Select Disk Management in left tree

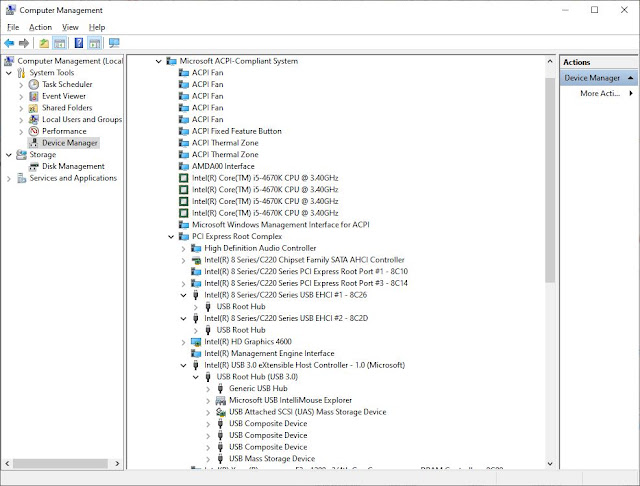pos(73,166)
